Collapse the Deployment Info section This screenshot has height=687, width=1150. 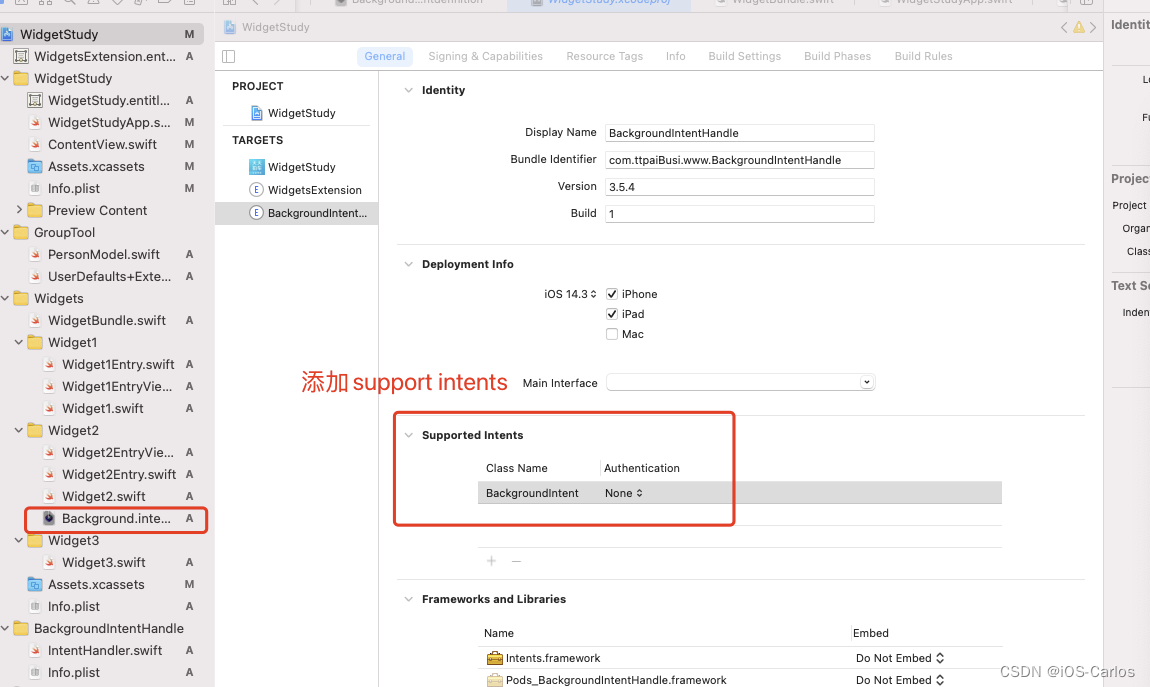coord(409,264)
